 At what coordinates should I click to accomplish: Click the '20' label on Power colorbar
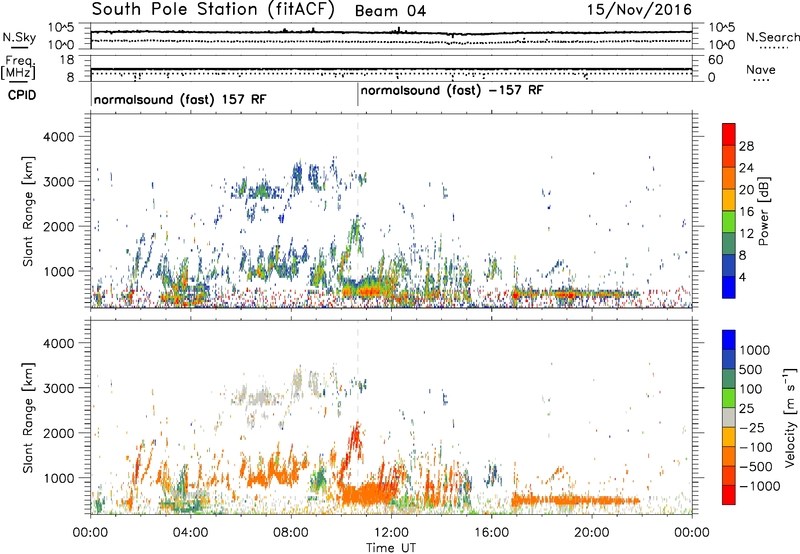point(746,190)
